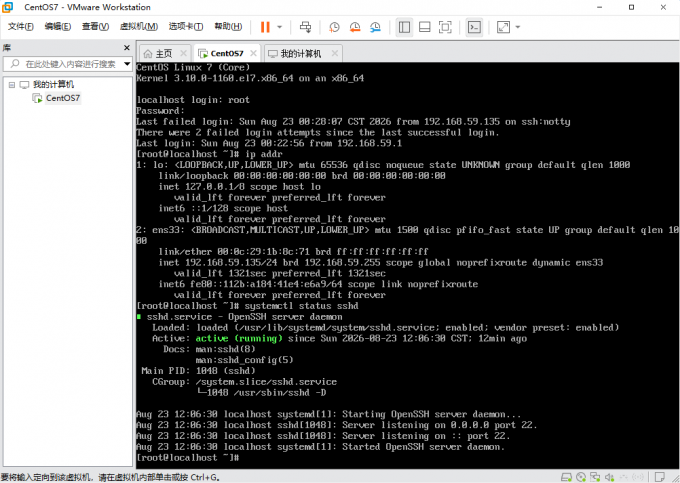Toggle the console view icon
The image size is (680, 483).
(x=474, y=27)
